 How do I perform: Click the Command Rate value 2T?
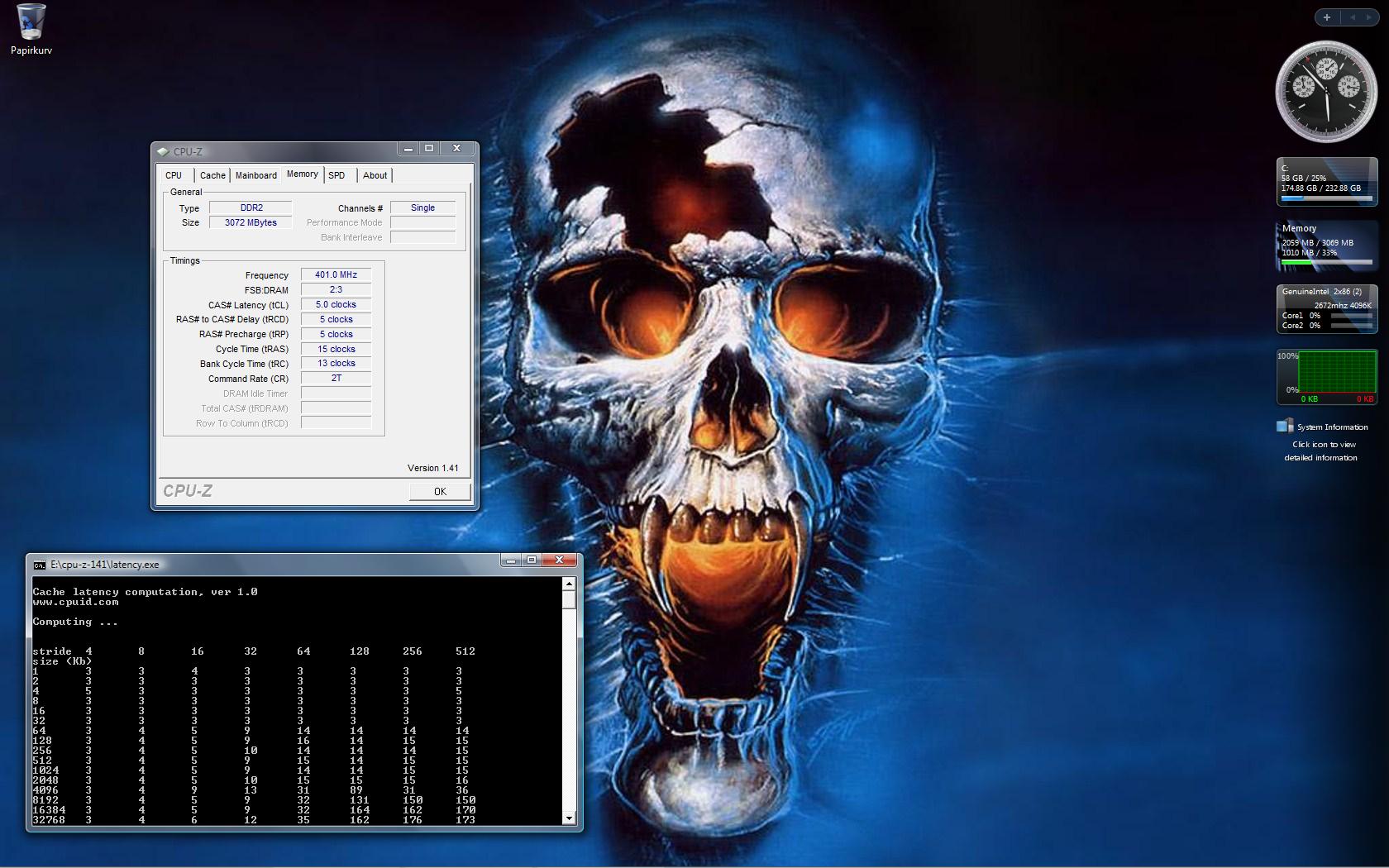[336, 378]
